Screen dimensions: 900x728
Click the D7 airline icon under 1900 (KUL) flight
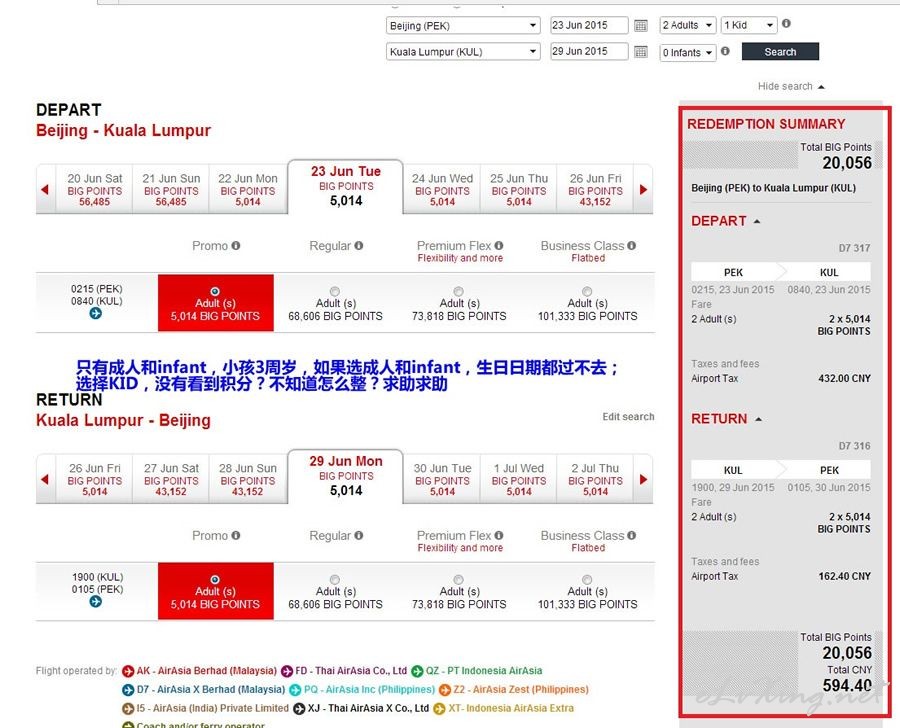pos(96,602)
